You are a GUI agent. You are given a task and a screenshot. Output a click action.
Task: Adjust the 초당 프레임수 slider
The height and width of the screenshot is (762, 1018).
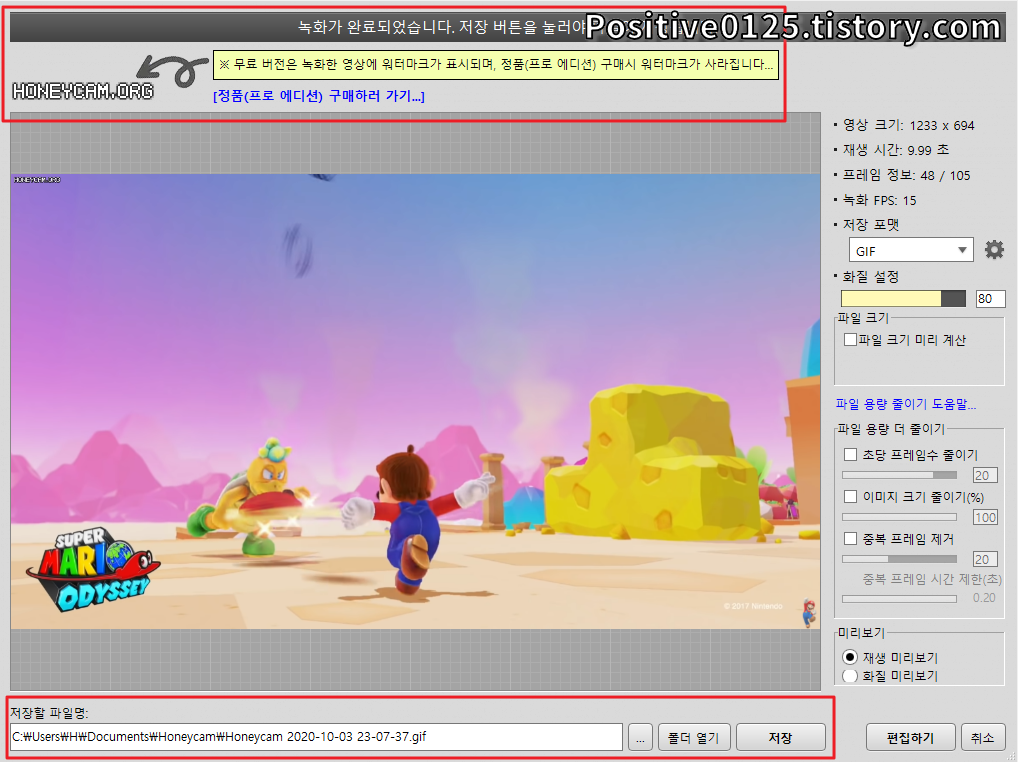[x=899, y=475]
